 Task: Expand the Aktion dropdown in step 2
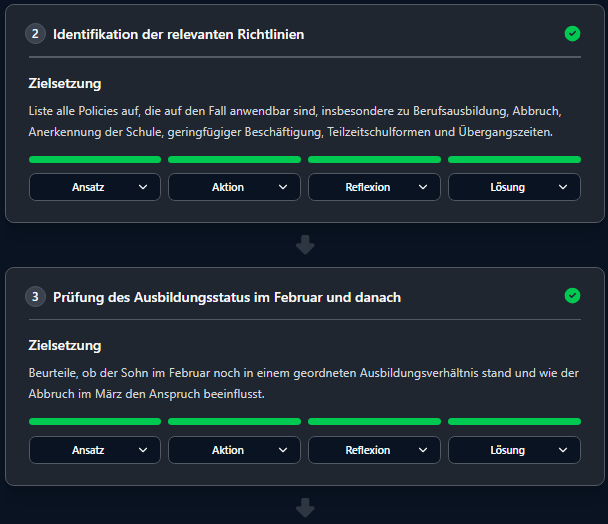pos(234,187)
